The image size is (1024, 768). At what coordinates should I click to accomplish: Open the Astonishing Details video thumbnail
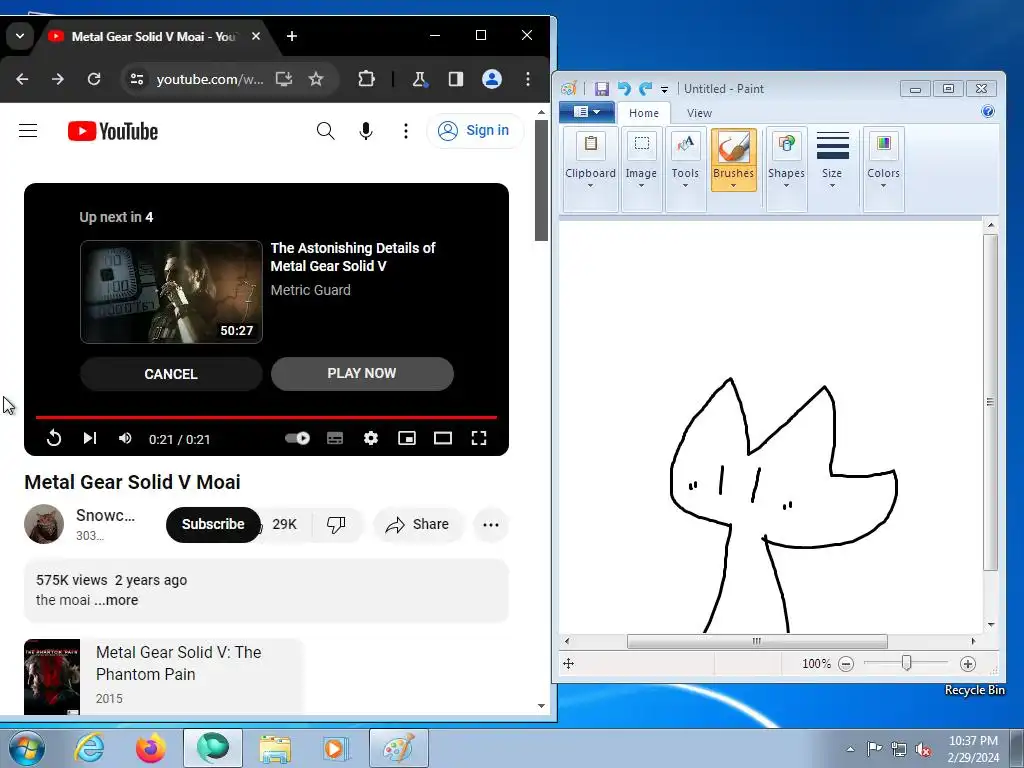(171, 292)
